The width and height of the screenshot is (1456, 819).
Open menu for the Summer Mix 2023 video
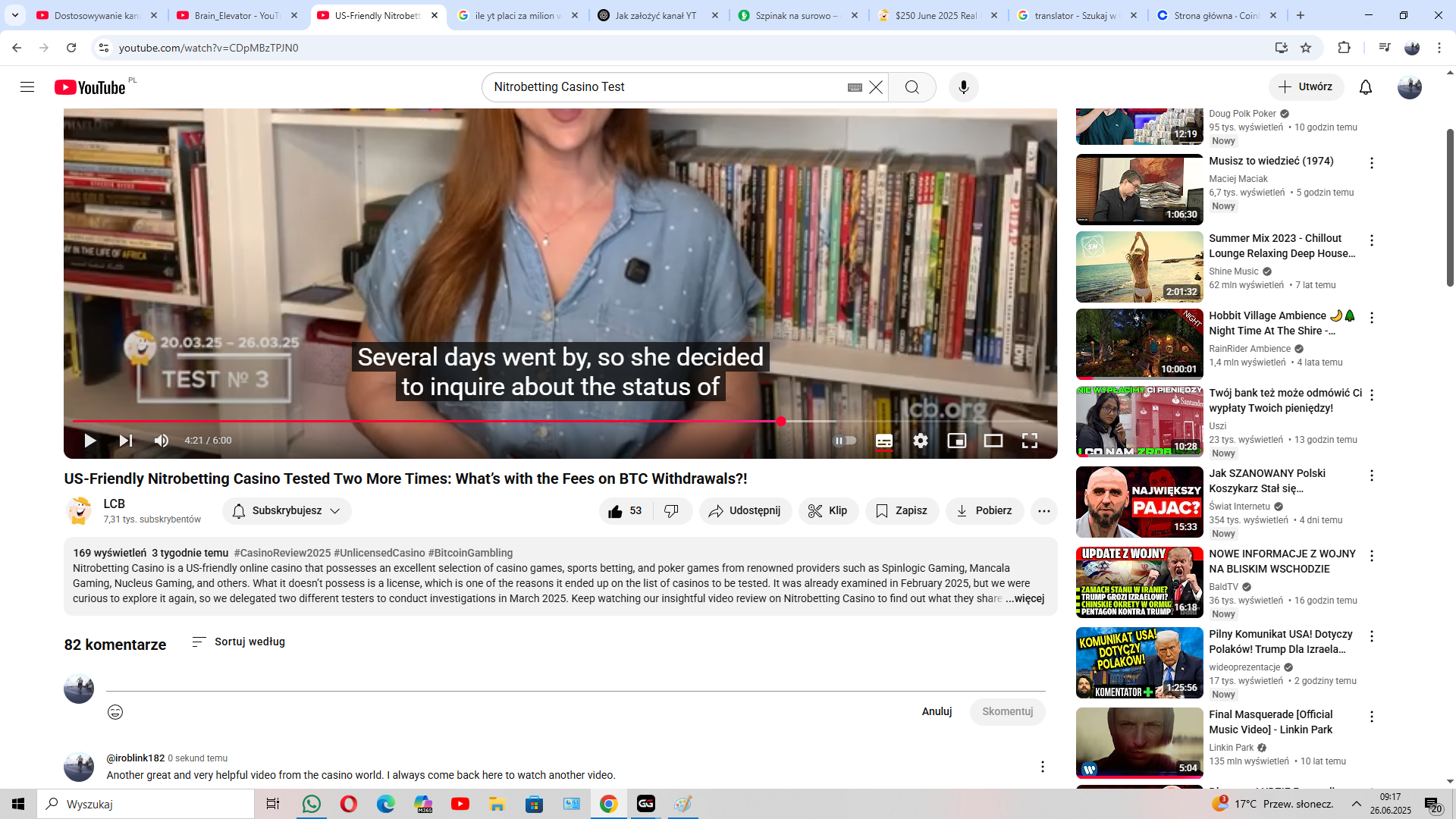point(1372,240)
